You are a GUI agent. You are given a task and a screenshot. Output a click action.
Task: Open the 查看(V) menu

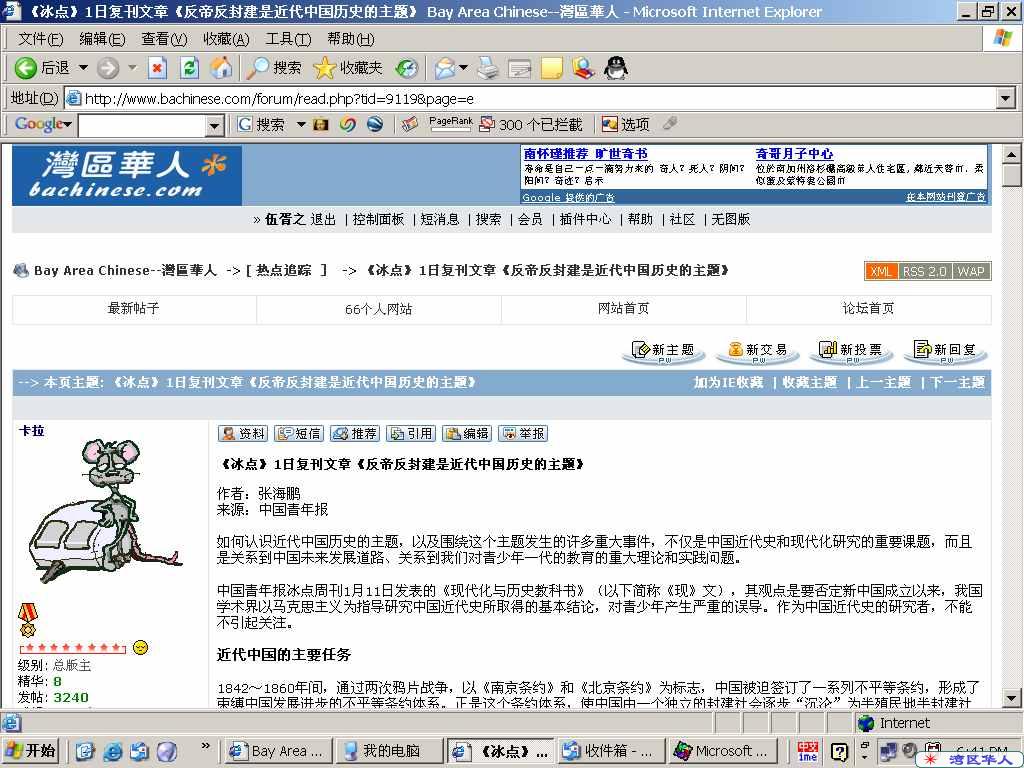coord(164,39)
